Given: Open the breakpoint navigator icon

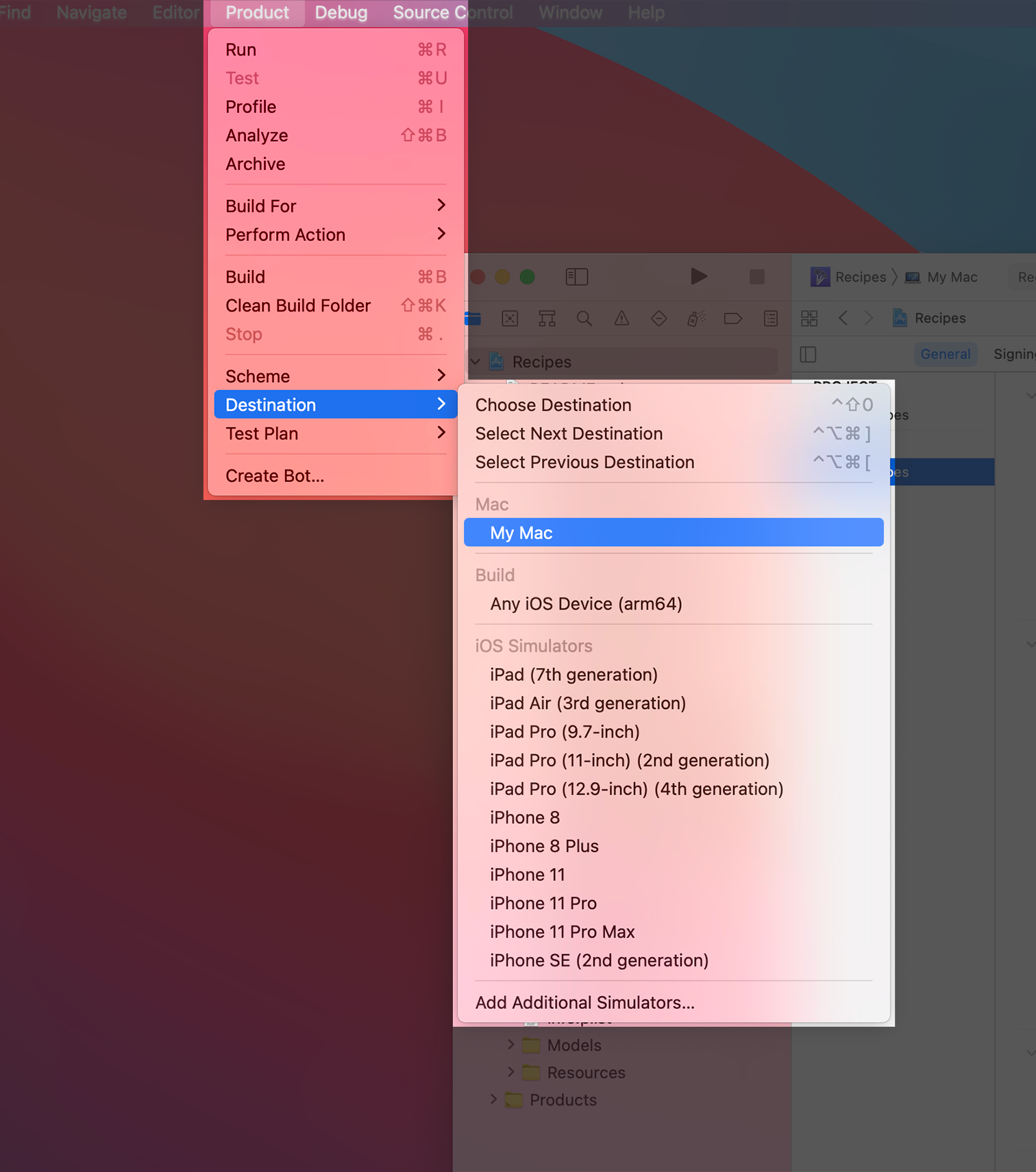Looking at the screenshot, I should (x=732, y=319).
